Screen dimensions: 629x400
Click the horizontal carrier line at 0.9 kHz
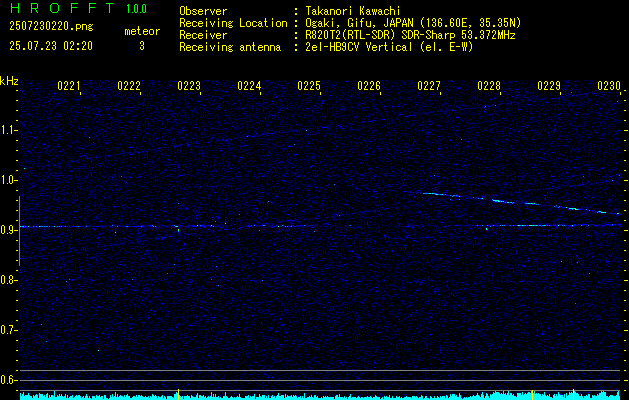[320, 226]
